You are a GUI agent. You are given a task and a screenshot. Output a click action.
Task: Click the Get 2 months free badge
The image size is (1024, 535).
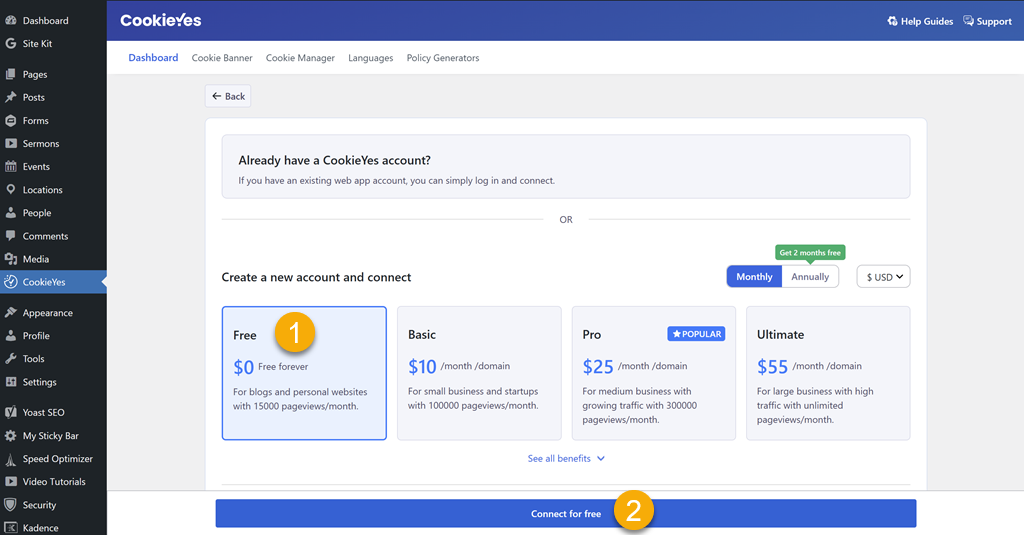point(810,252)
